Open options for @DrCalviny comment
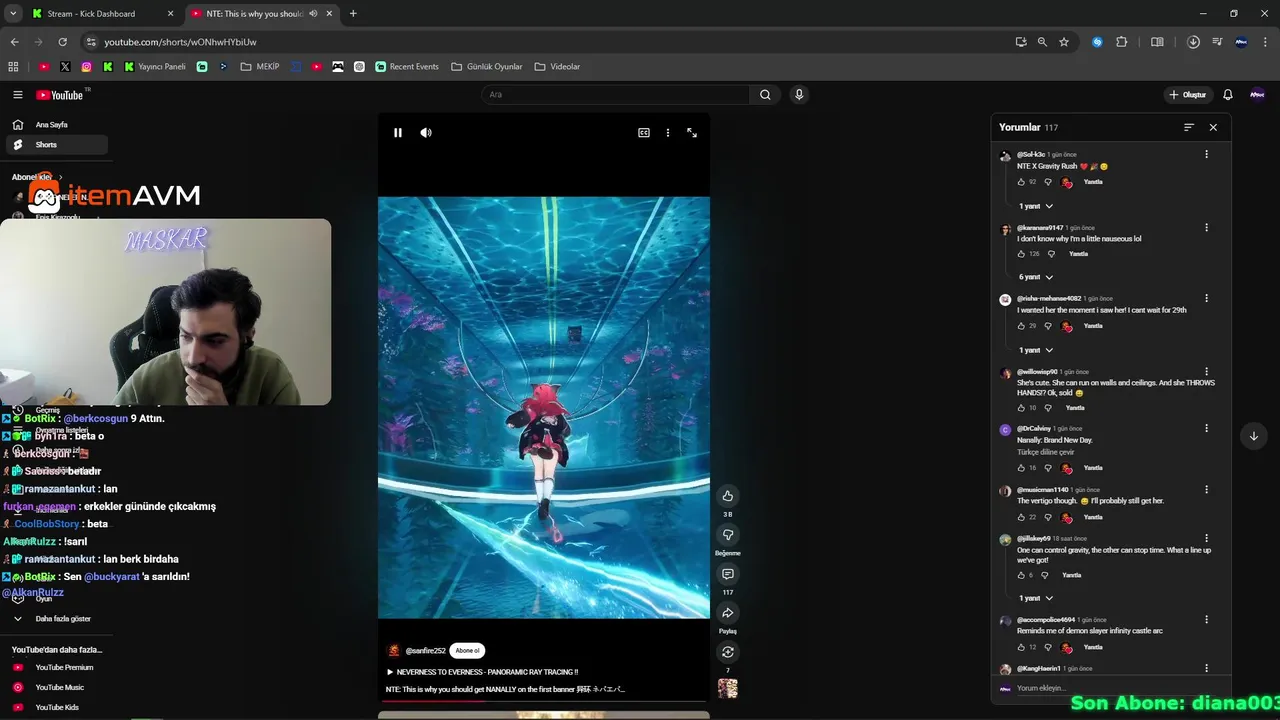 pos(1207,428)
